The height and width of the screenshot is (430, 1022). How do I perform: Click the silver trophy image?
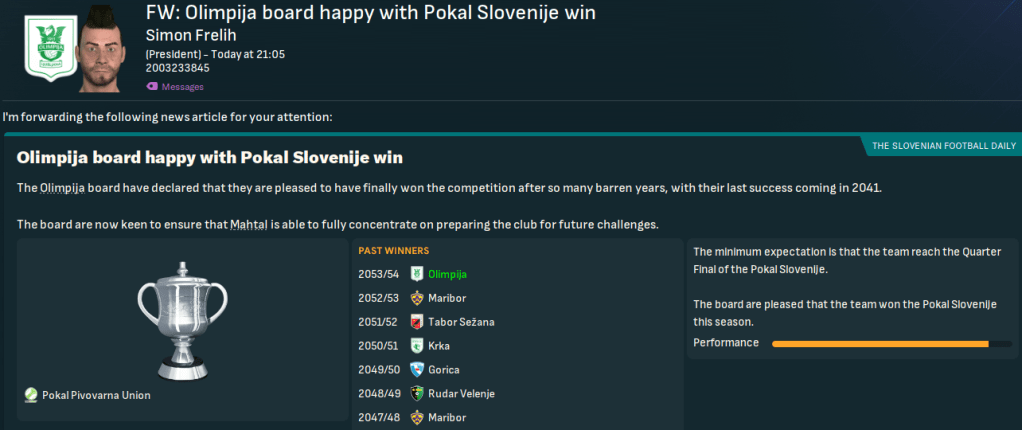[181, 315]
